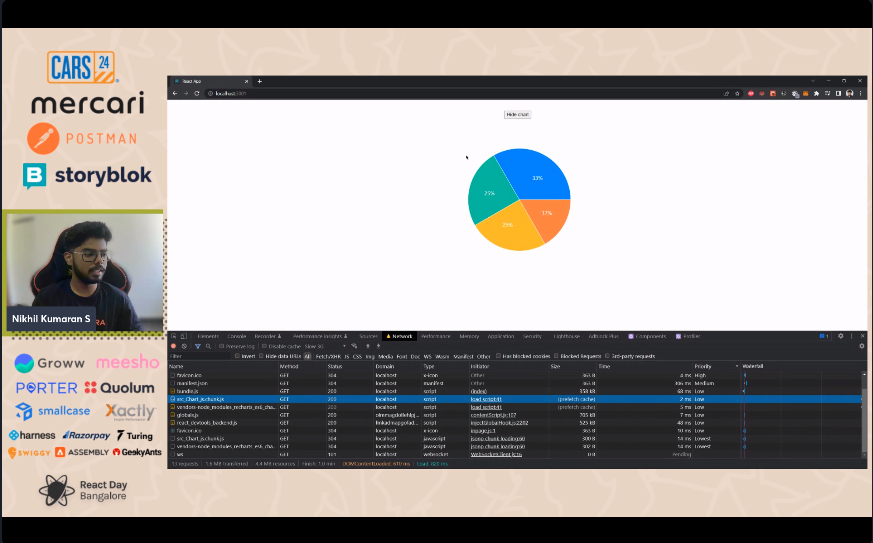Open the tab search chevron in title bar
The width and height of the screenshot is (873, 543).
coord(813,81)
